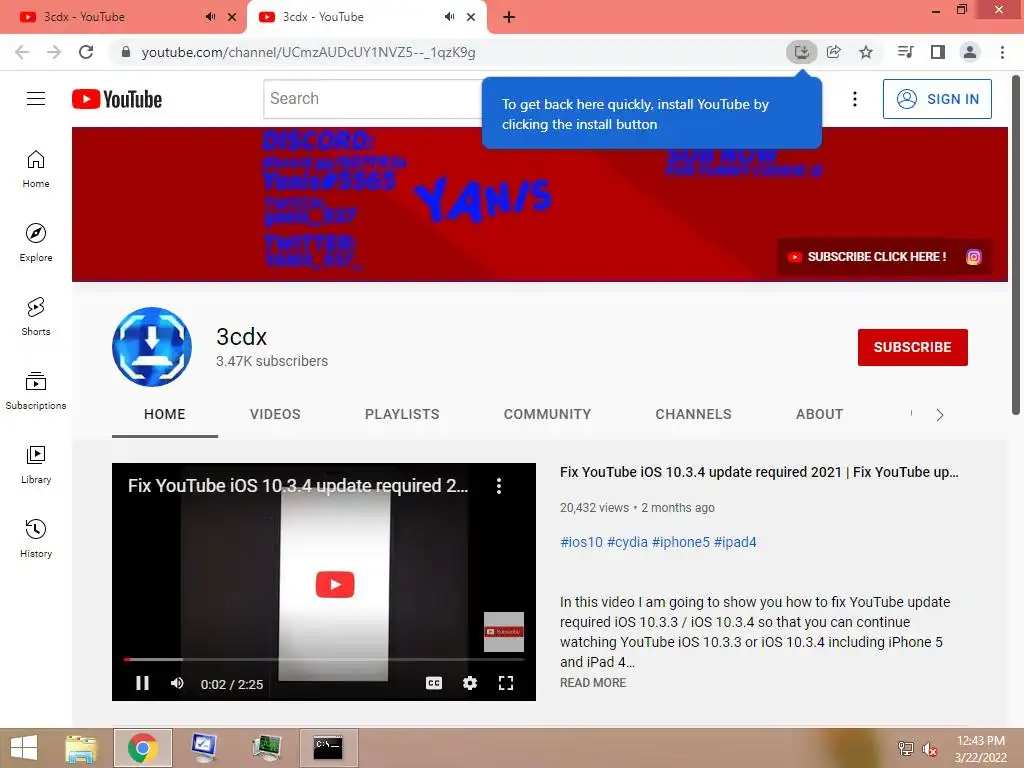Open video settings gear

tap(470, 683)
